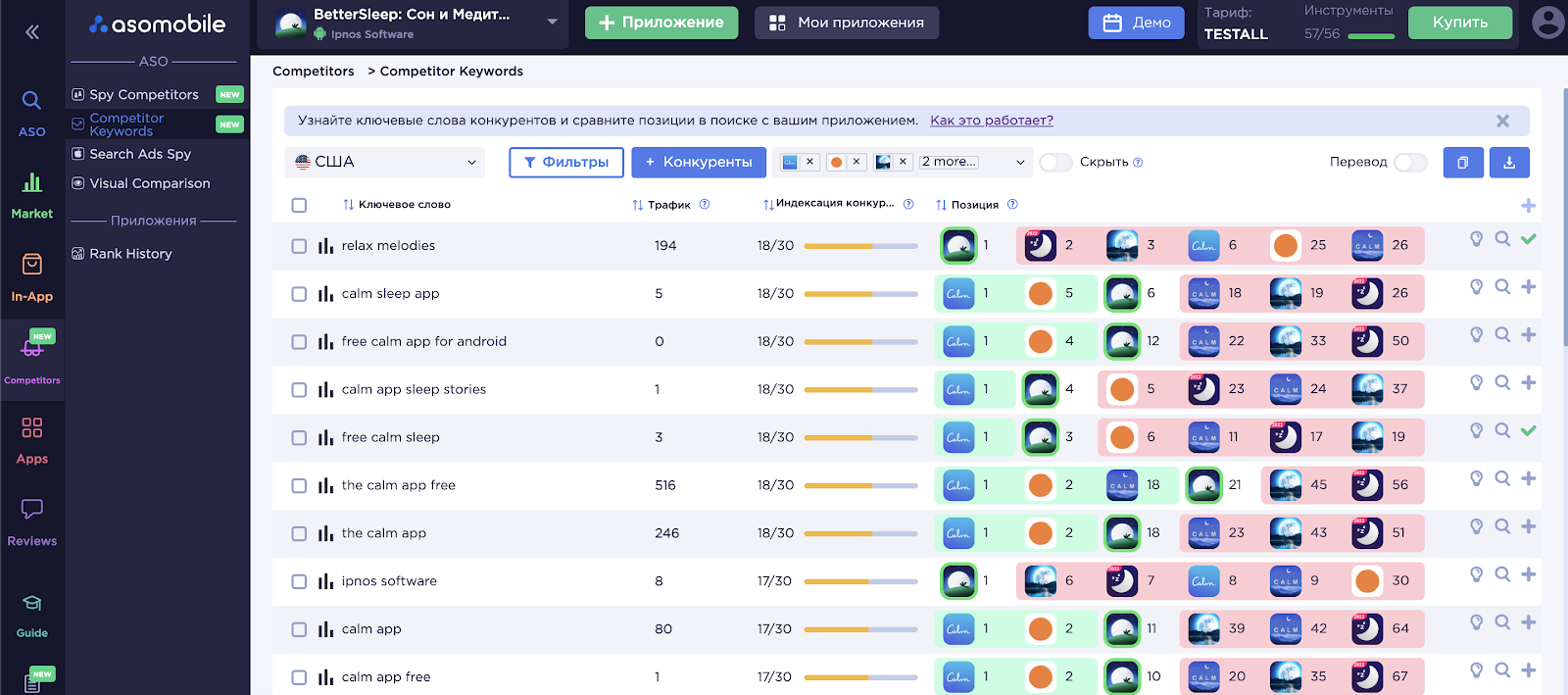Click the Демо button
This screenshot has width=1568, height=695.
1137,23
